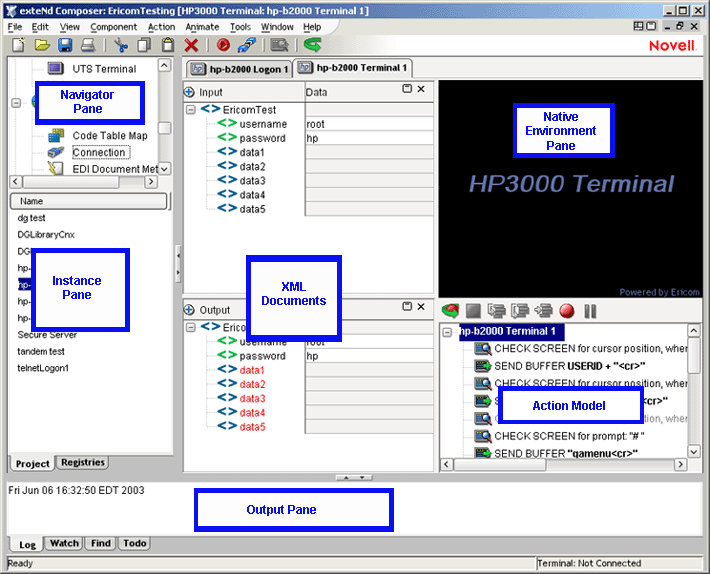The height and width of the screenshot is (574, 710).
Task: Click the New document toolbar icon
Action: (18, 45)
